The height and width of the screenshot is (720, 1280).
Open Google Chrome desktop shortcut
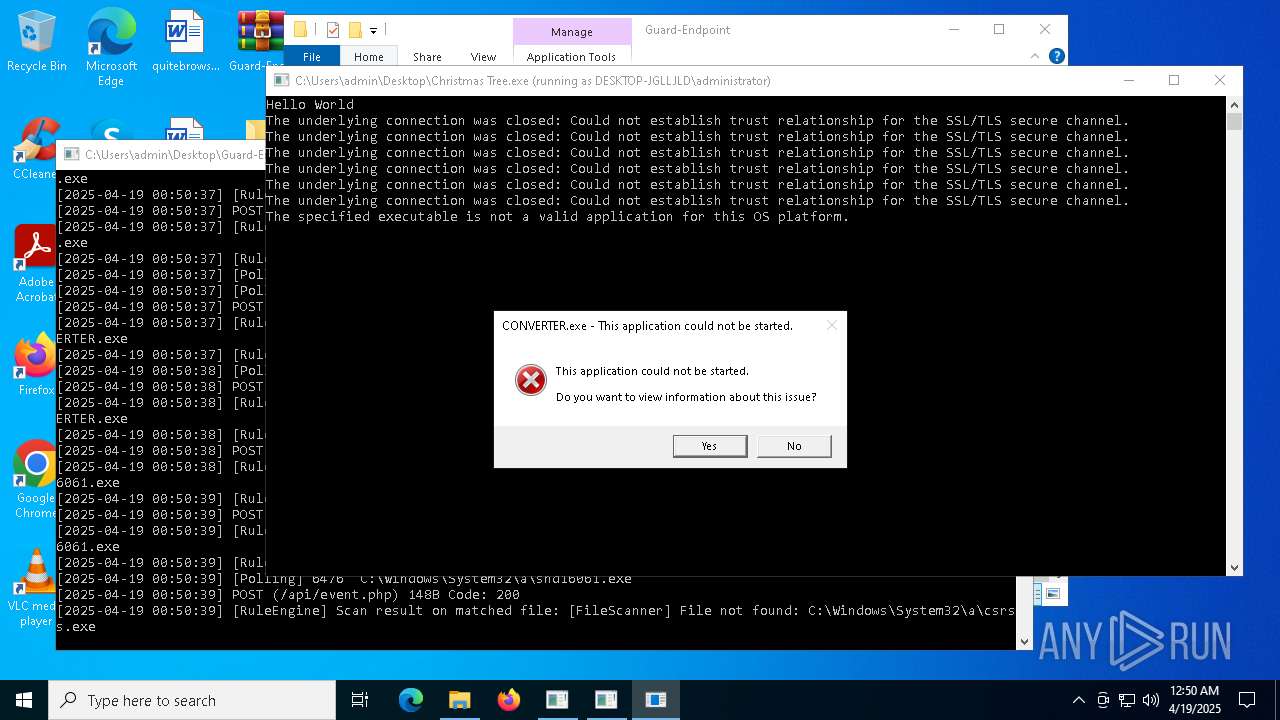(36, 479)
